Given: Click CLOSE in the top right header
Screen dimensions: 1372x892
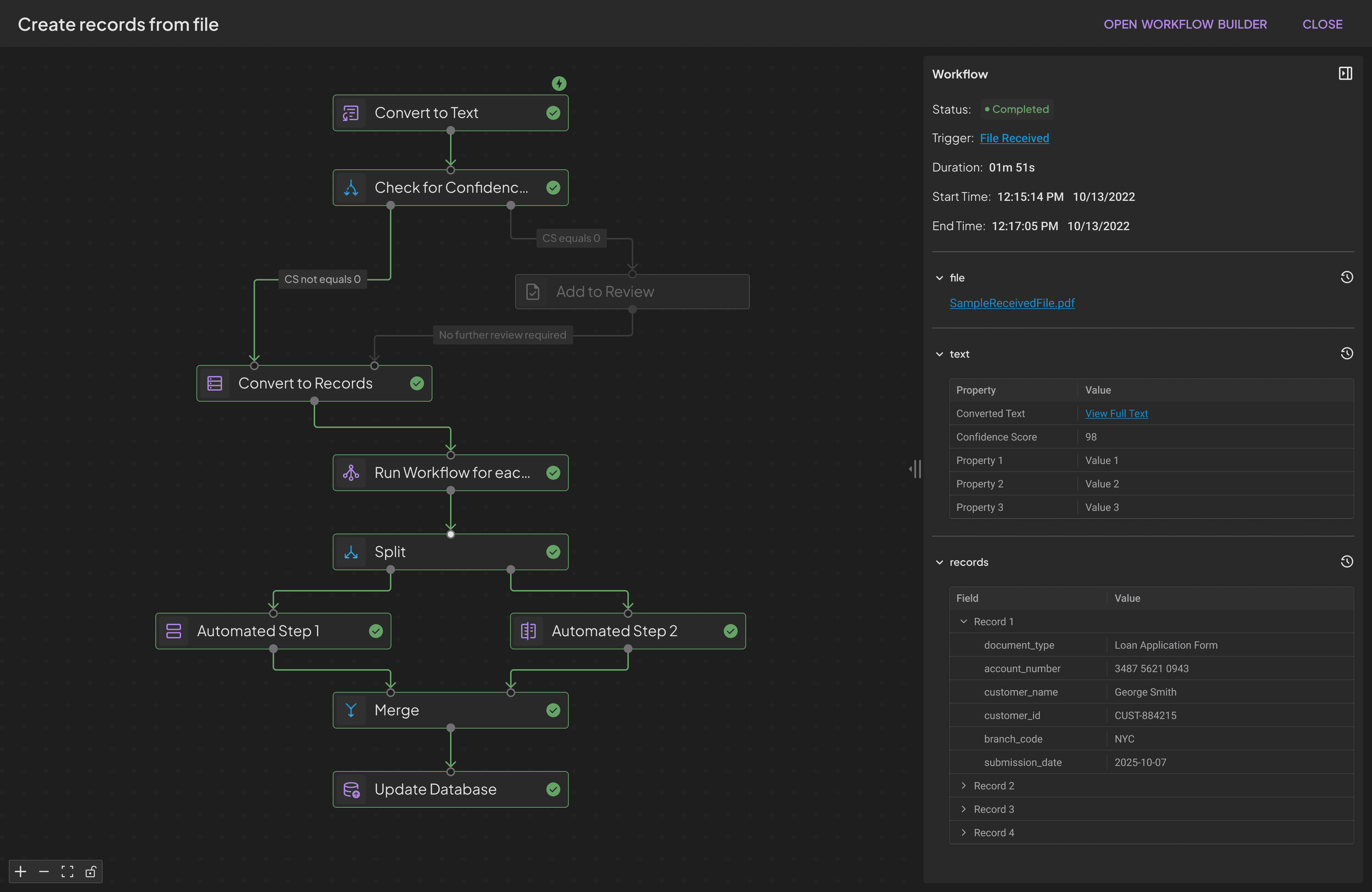Looking at the screenshot, I should point(1323,24).
